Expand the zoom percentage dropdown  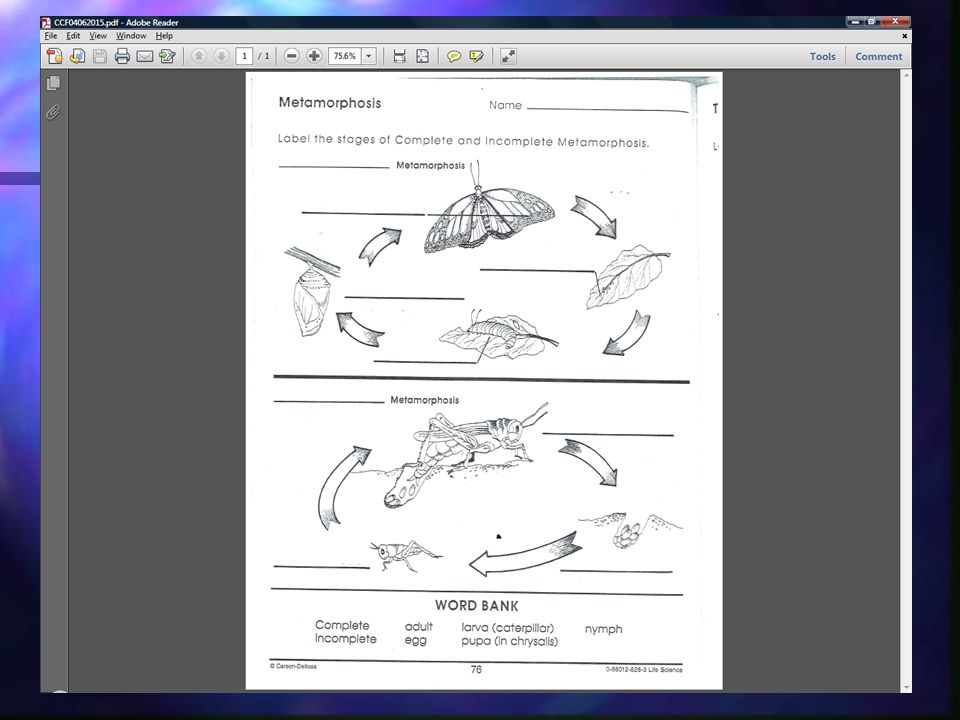(x=369, y=56)
